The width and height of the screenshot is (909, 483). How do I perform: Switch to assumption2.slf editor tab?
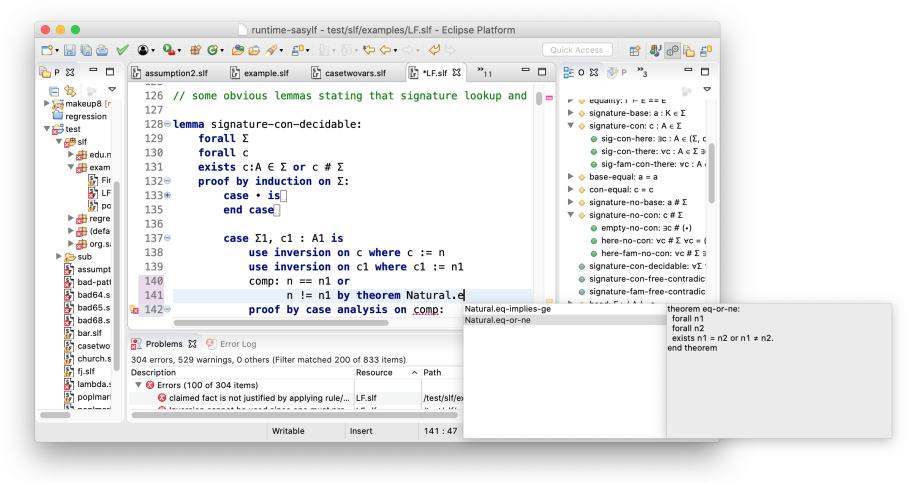point(169,73)
